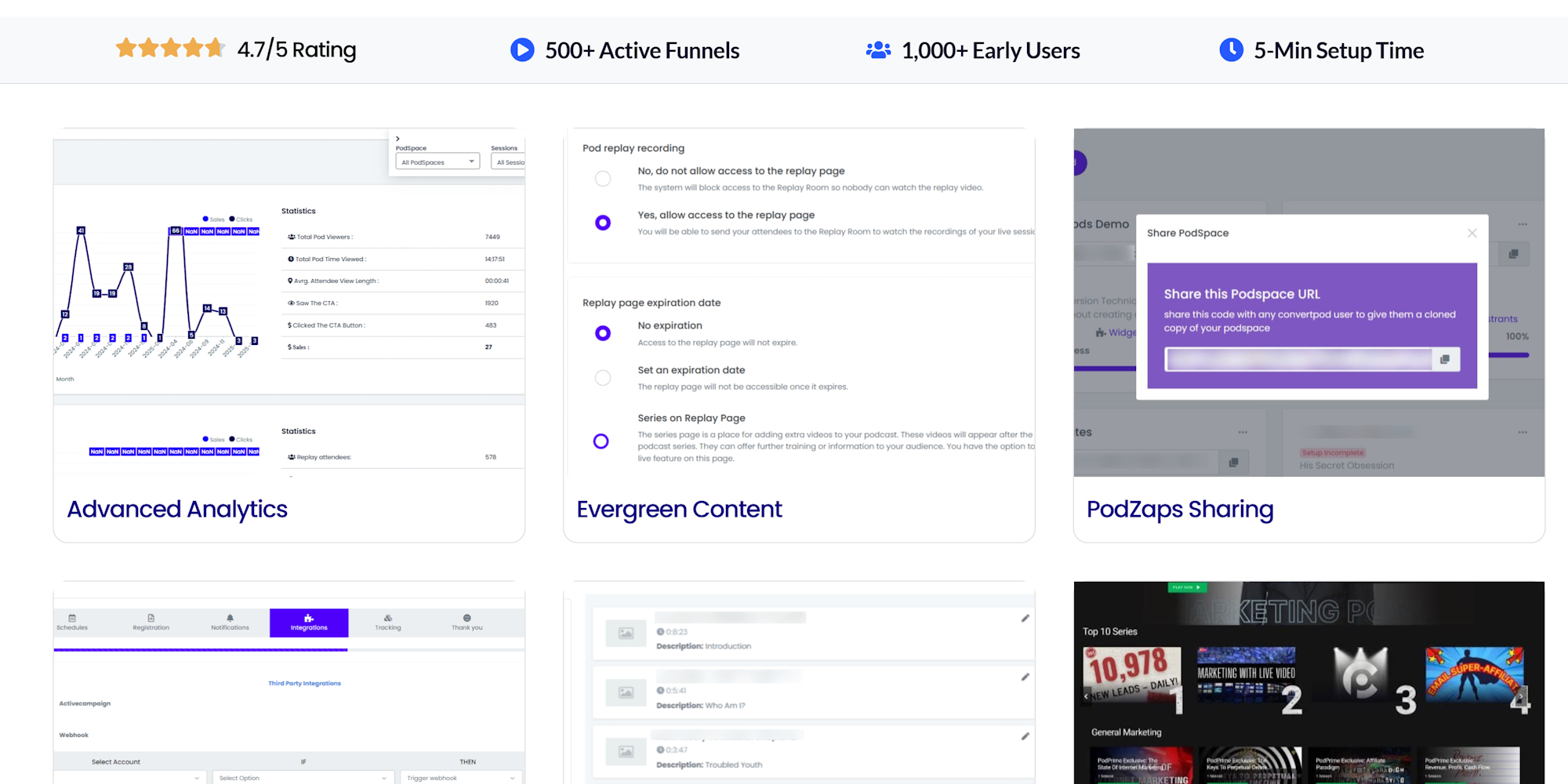Click the chevron arrow above the PodSpace label
Screen dimensions: 1568x784
click(x=397, y=139)
